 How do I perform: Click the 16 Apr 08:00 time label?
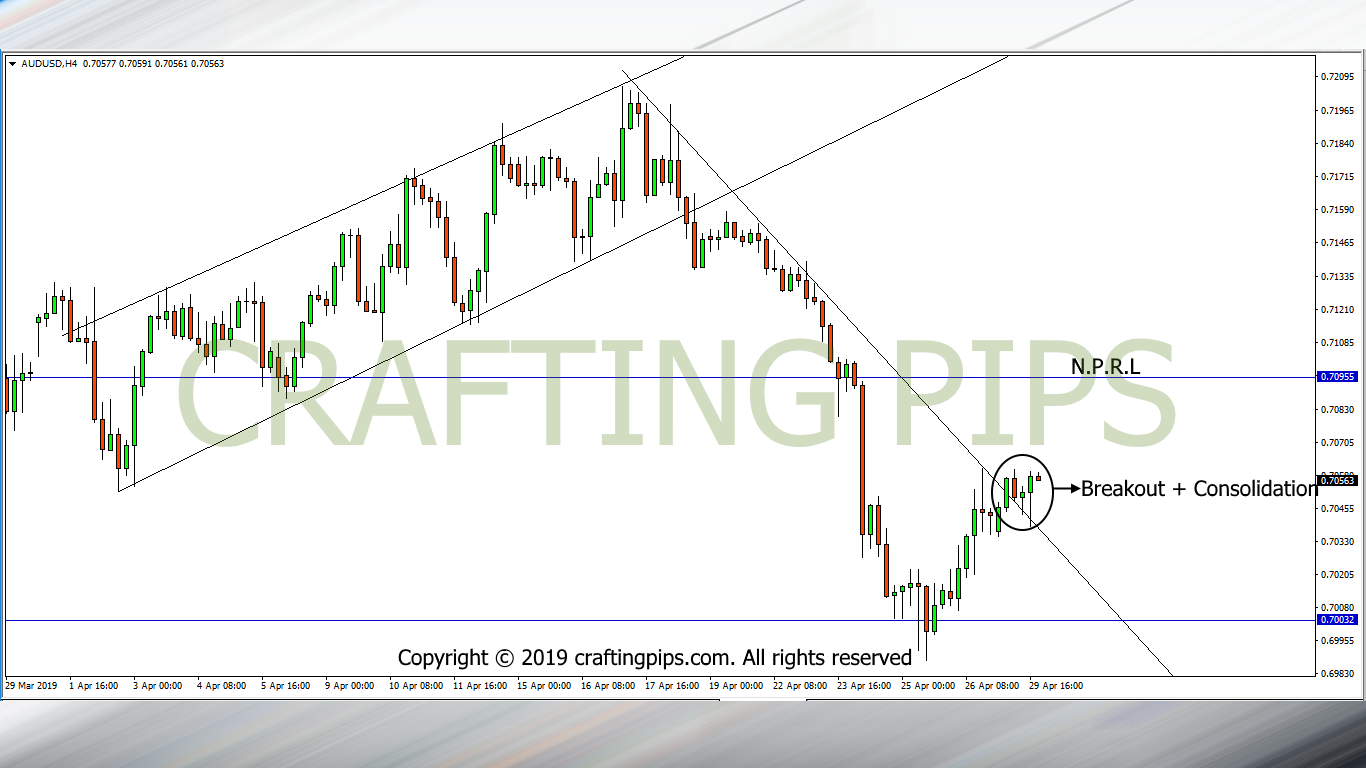(x=608, y=686)
